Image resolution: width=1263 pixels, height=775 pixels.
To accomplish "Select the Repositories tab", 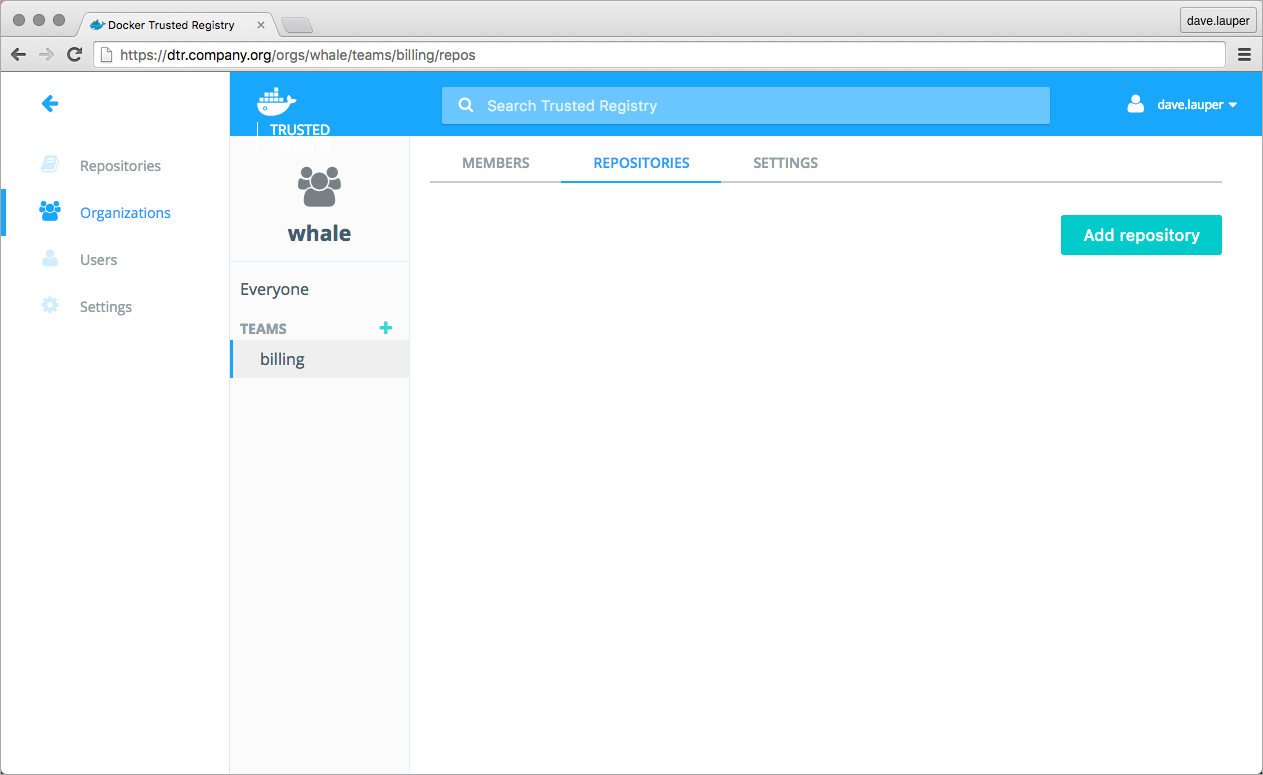I will pos(641,163).
